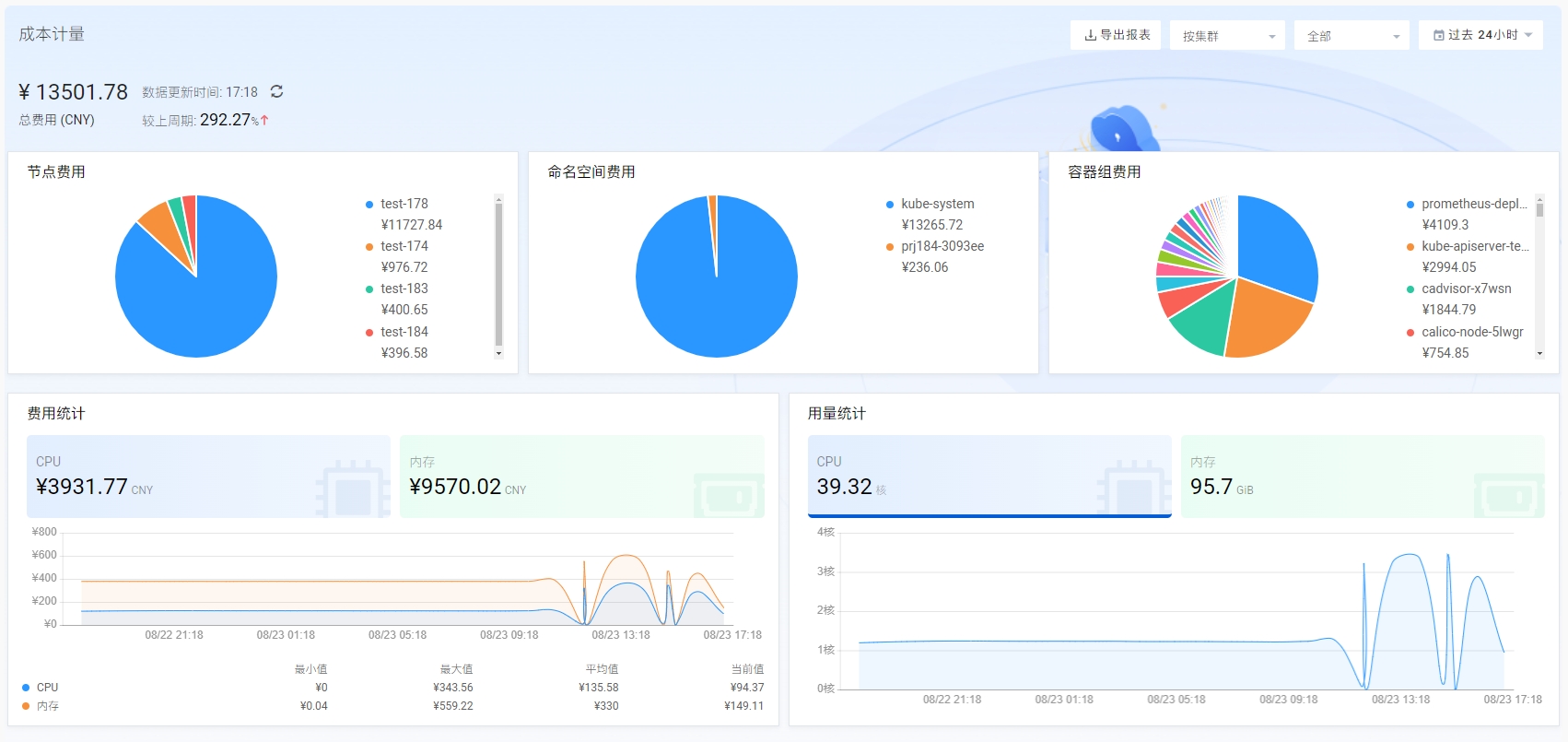The height and width of the screenshot is (742, 1568).
Task: Click the down arrow of container group legend scrollbar
Action: click(x=1539, y=354)
